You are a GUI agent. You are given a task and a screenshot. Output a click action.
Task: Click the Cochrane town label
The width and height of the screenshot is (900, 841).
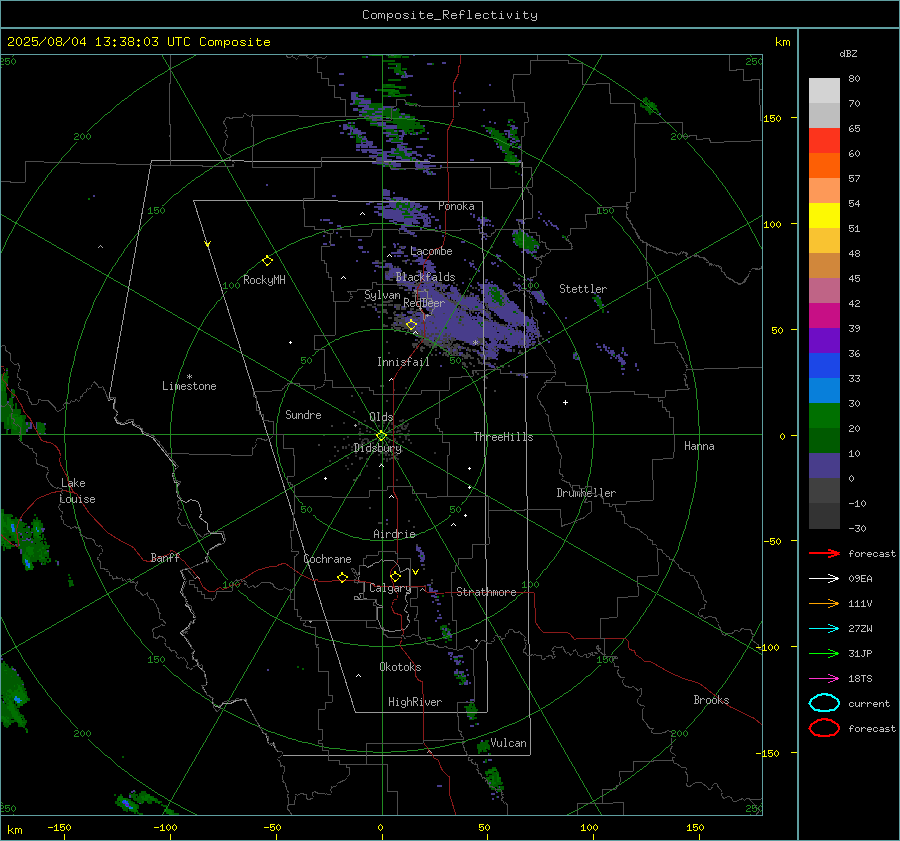click(x=327, y=559)
